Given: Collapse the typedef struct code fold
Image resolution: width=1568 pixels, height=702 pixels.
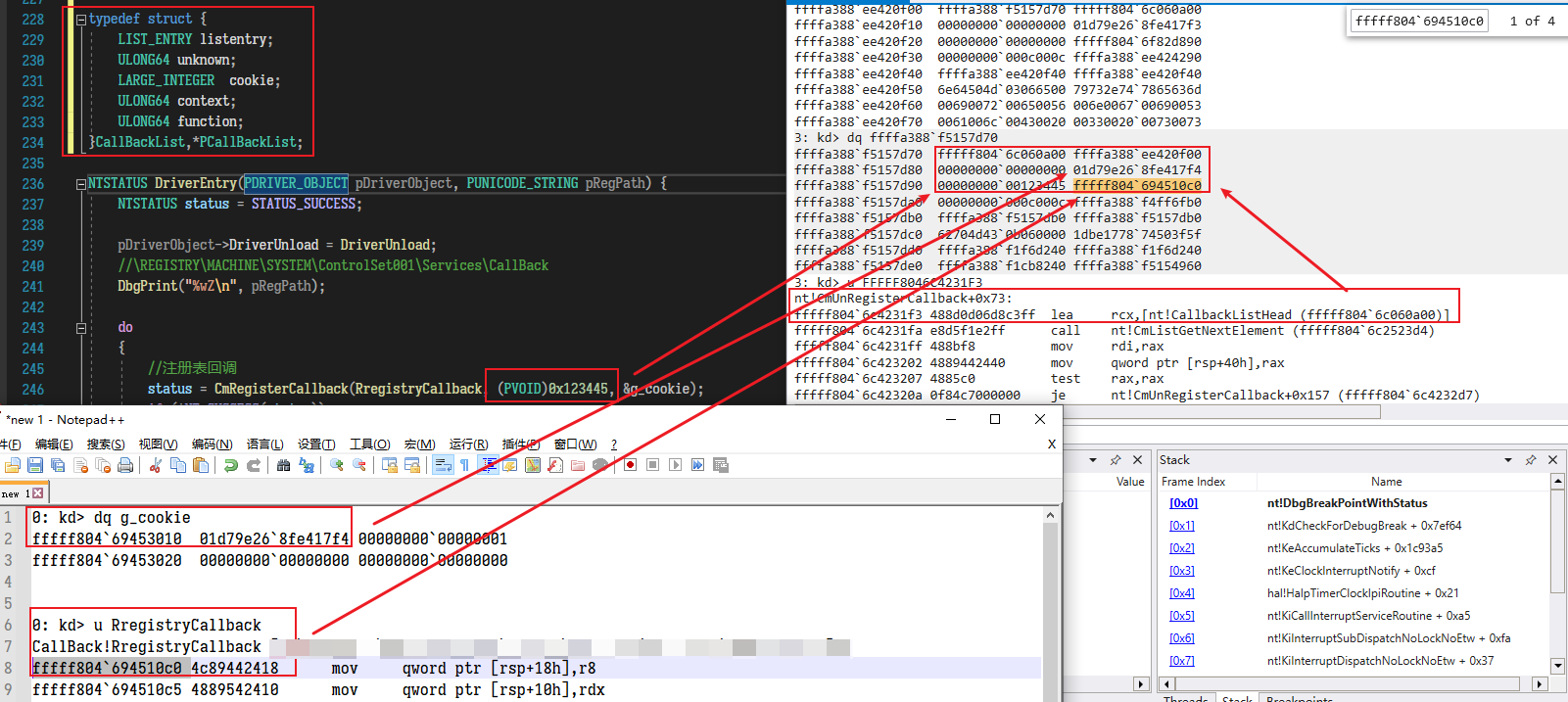Looking at the screenshot, I should 81,19.
